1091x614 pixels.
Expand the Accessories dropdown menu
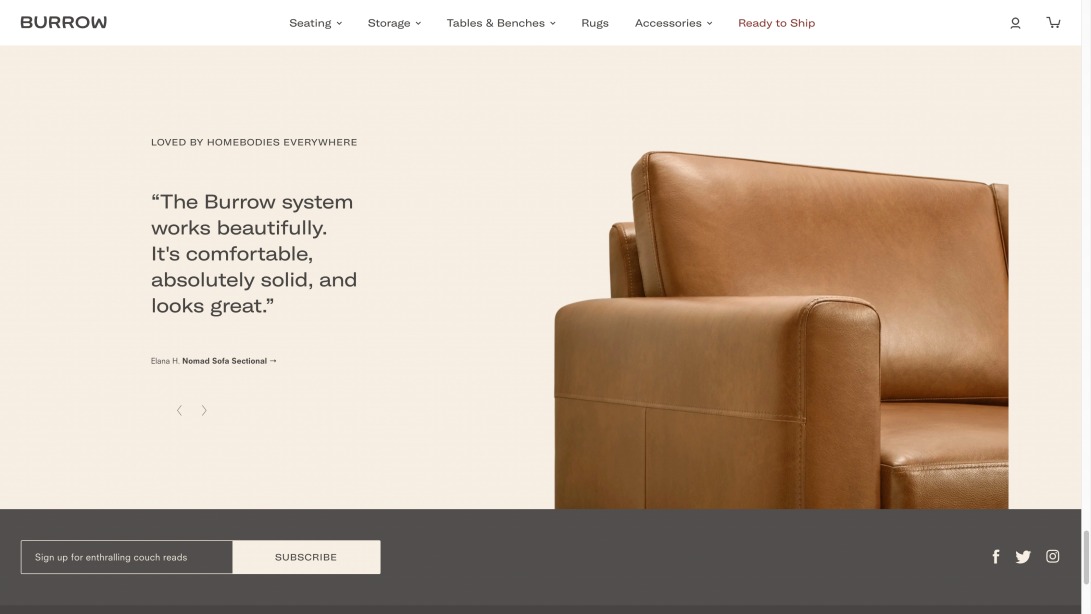[x=673, y=23]
